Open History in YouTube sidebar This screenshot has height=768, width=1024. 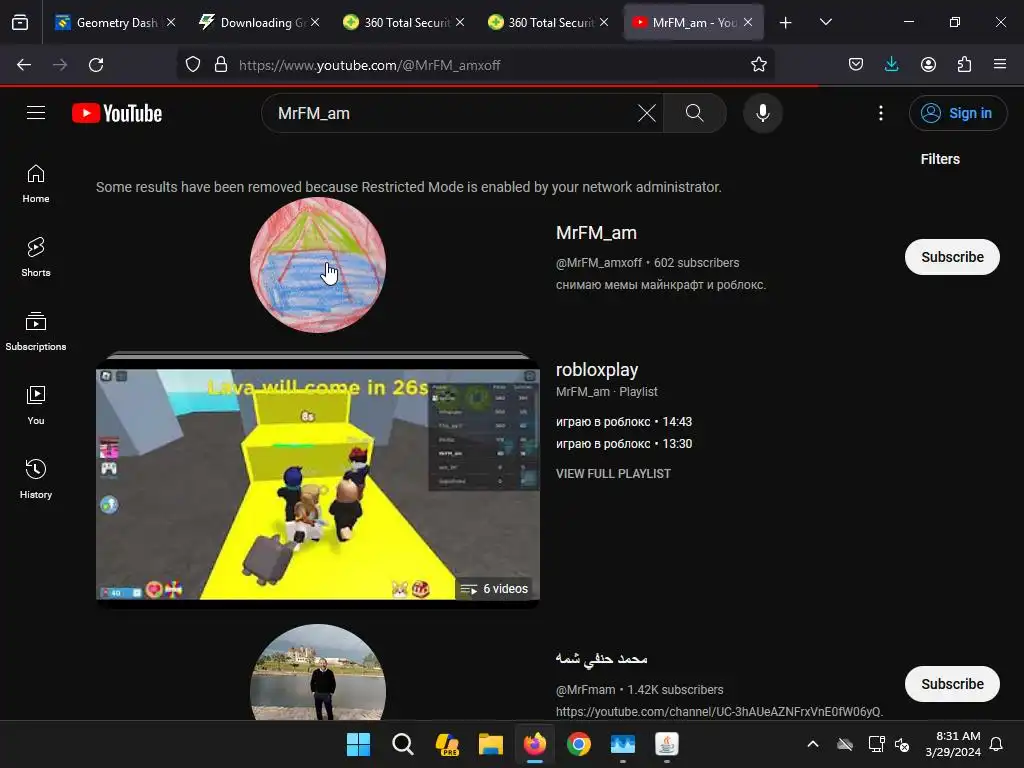pyautogui.click(x=36, y=479)
